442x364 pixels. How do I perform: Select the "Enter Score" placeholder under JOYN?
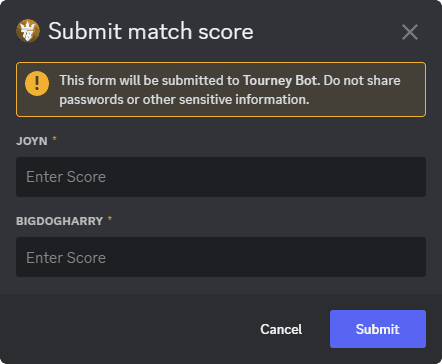(x=66, y=177)
